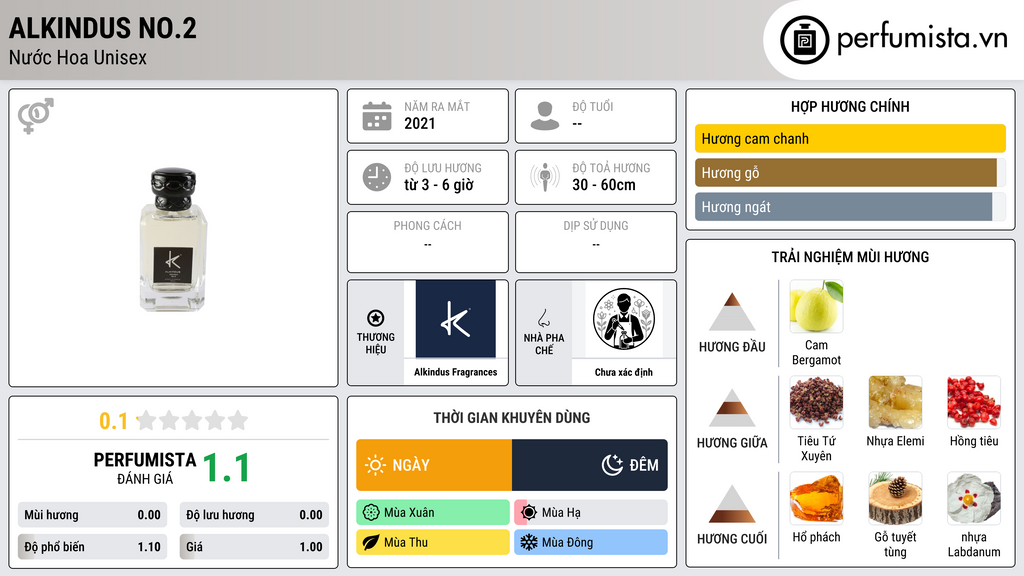Click the clock icon for Độ lưu hương
This screenshot has width=1024, height=576.
coord(377,177)
